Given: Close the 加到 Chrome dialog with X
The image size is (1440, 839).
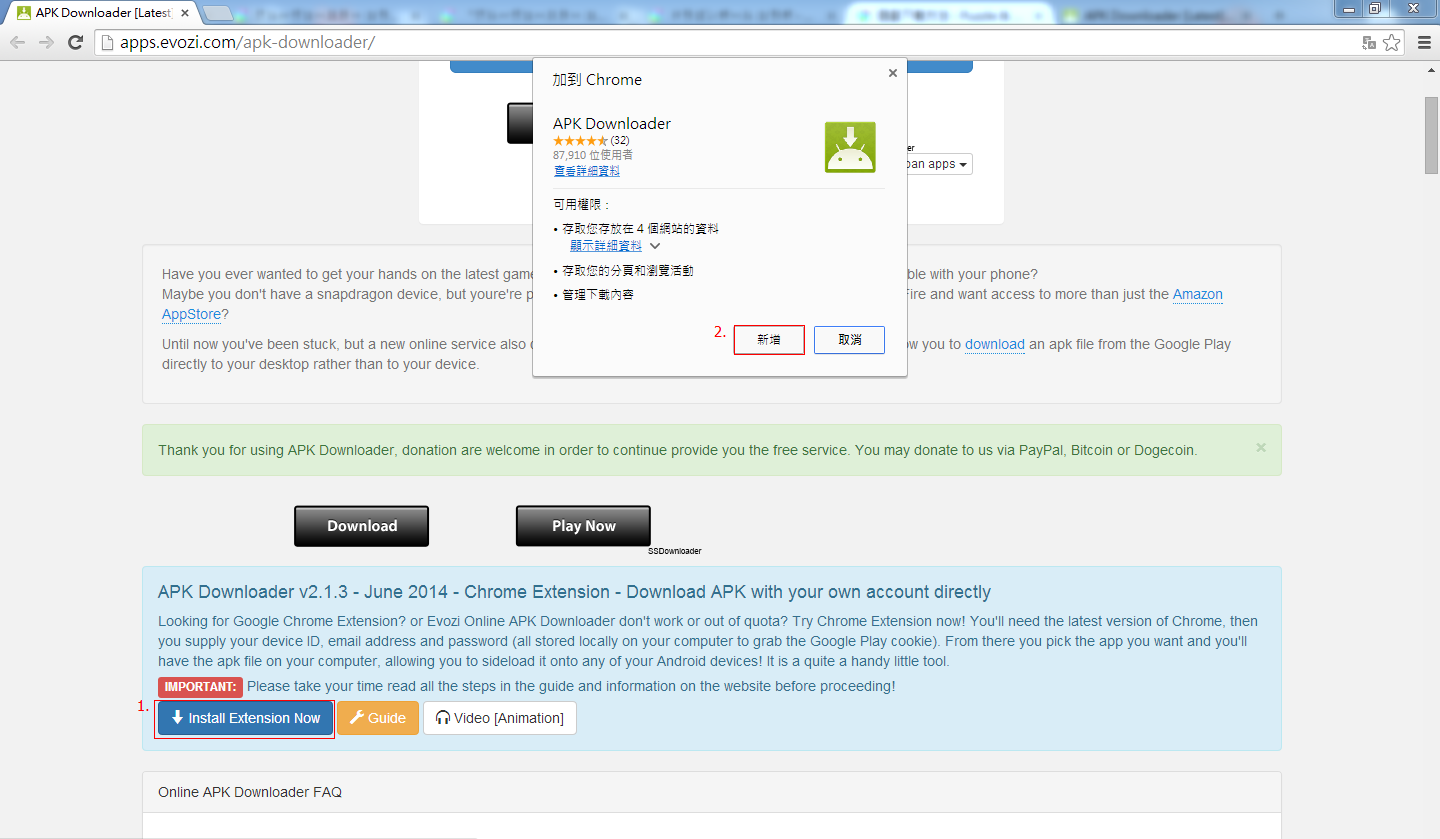Looking at the screenshot, I should (x=892, y=73).
